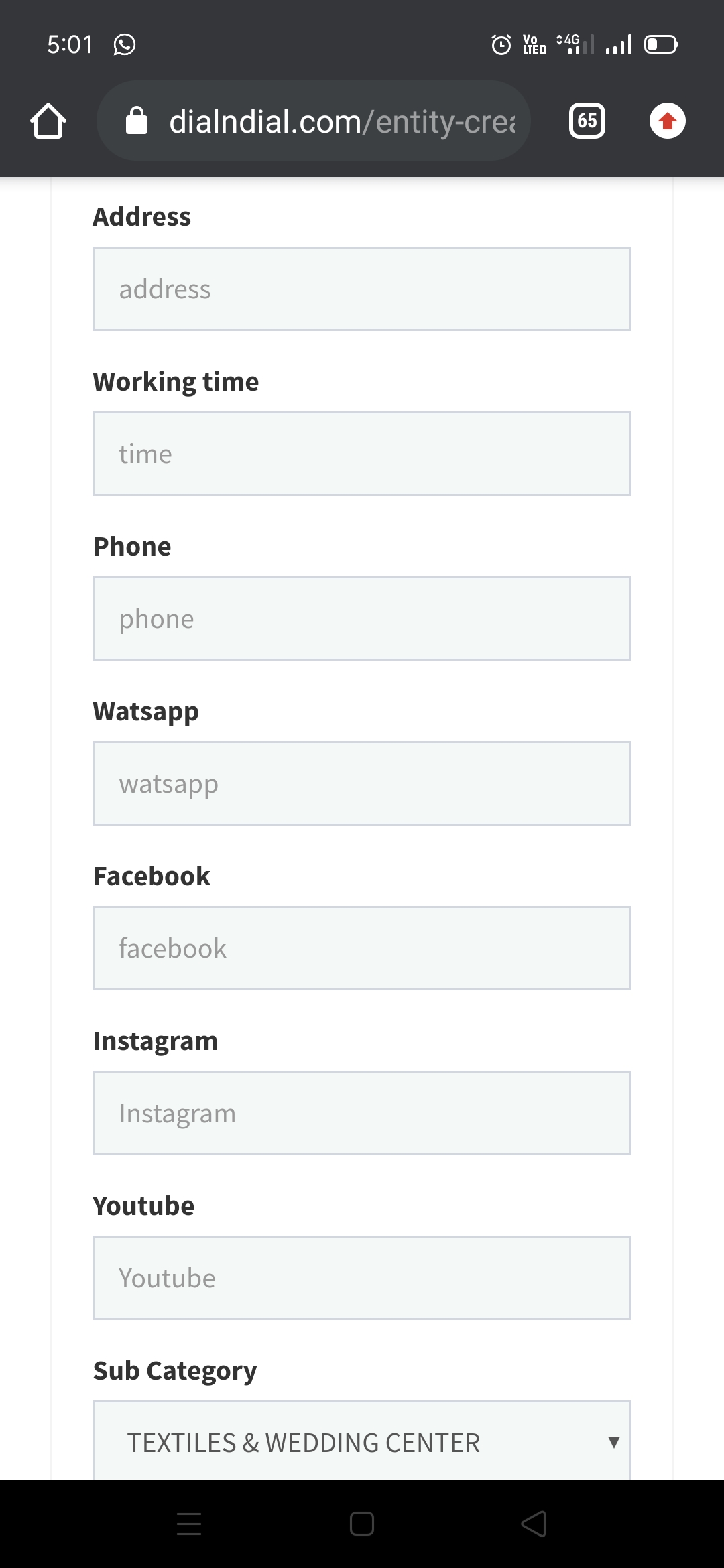Tap the alarm clock status icon

click(x=501, y=45)
